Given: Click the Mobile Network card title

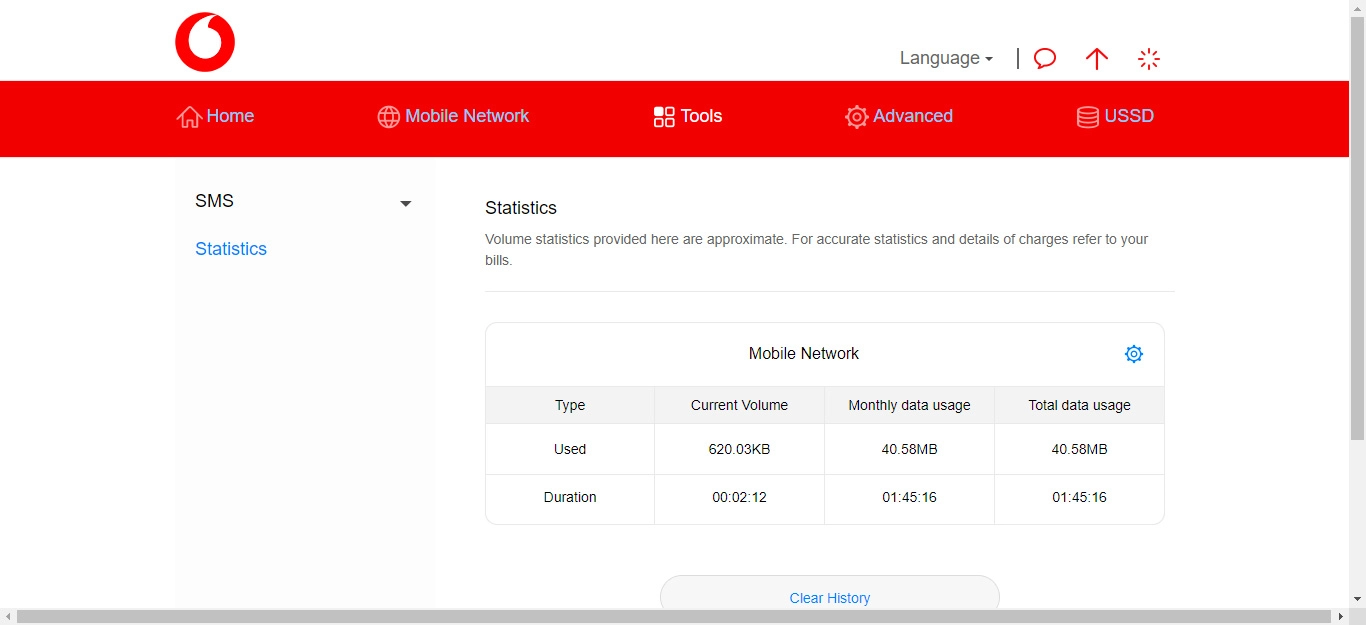Looking at the screenshot, I should pyautogui.click(x=803, y=353).
